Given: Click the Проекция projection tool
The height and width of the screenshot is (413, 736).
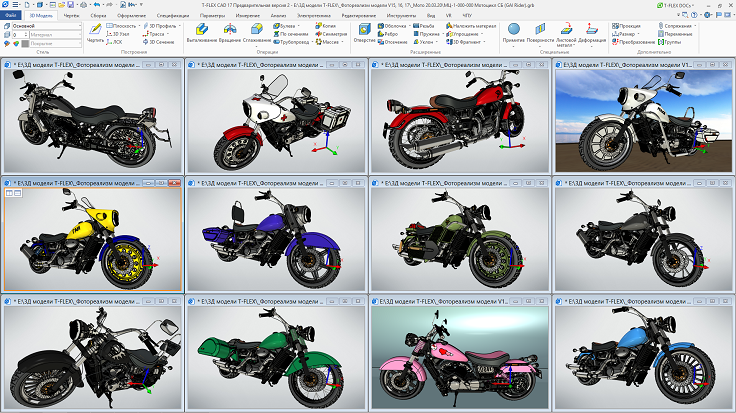Looking at the screenshot, I should pyautogui.click(x=626, y=26).
